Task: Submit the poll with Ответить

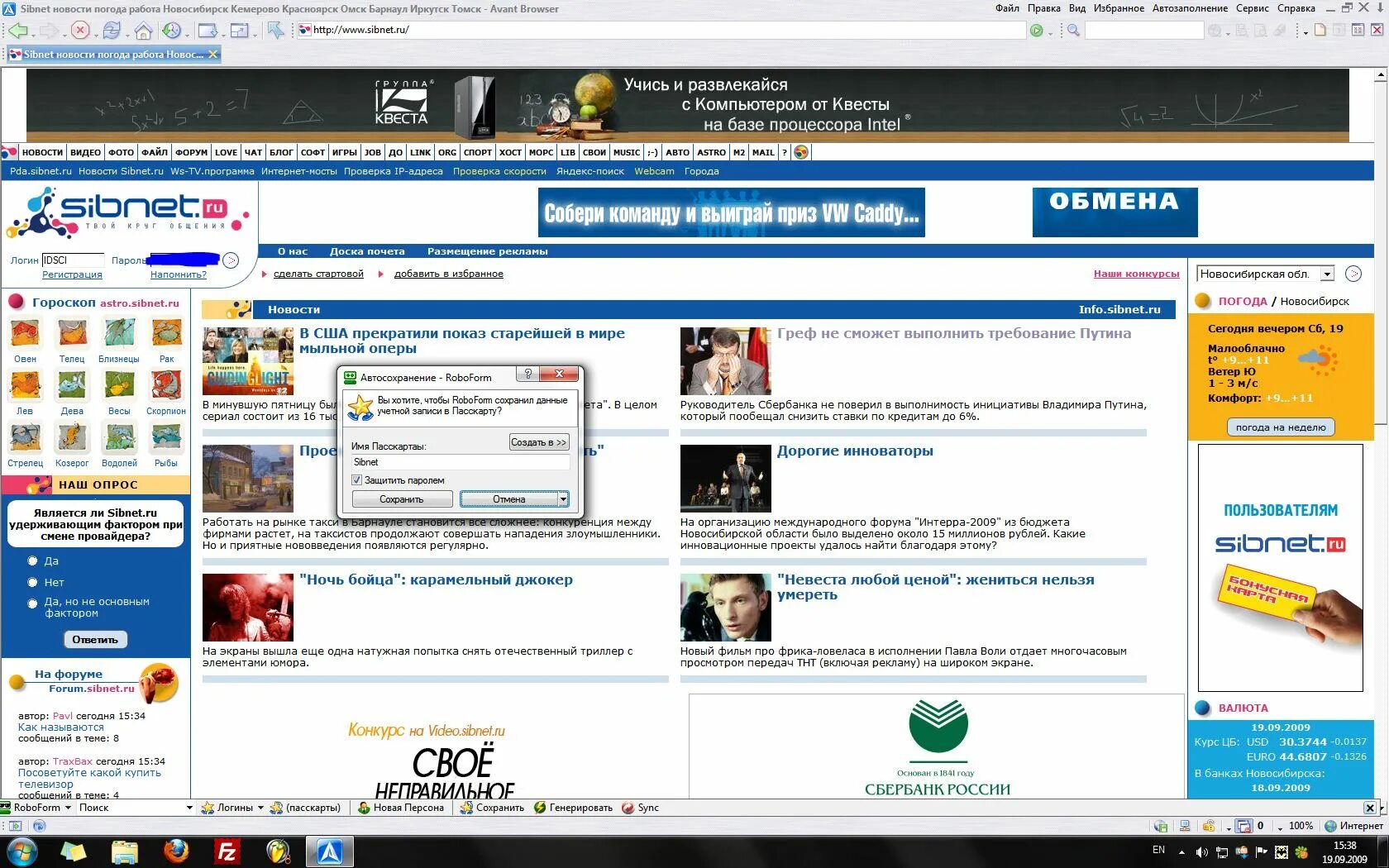Action: [95, 640]
